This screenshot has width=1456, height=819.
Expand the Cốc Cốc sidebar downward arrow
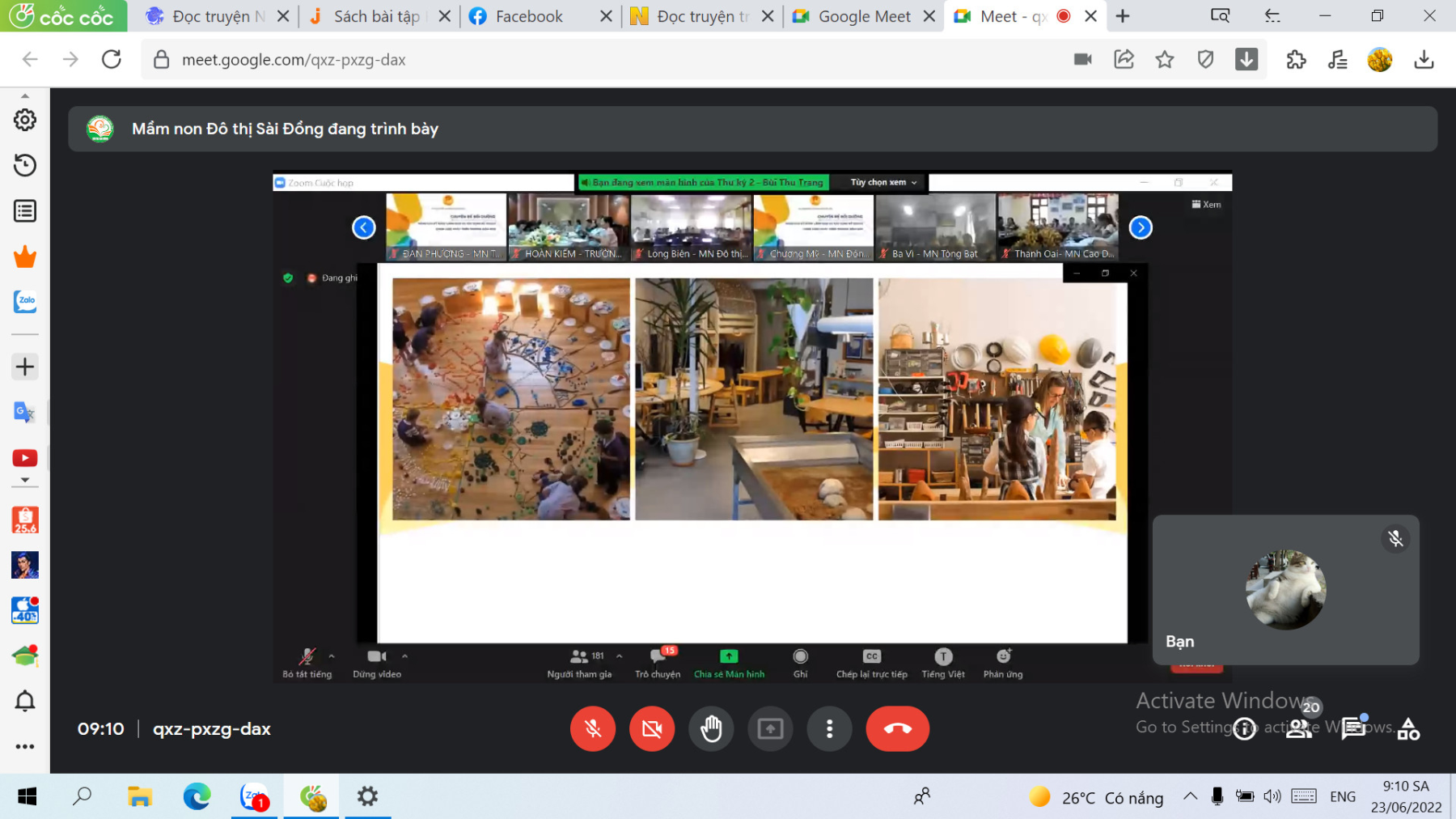(x=24, y=480)
